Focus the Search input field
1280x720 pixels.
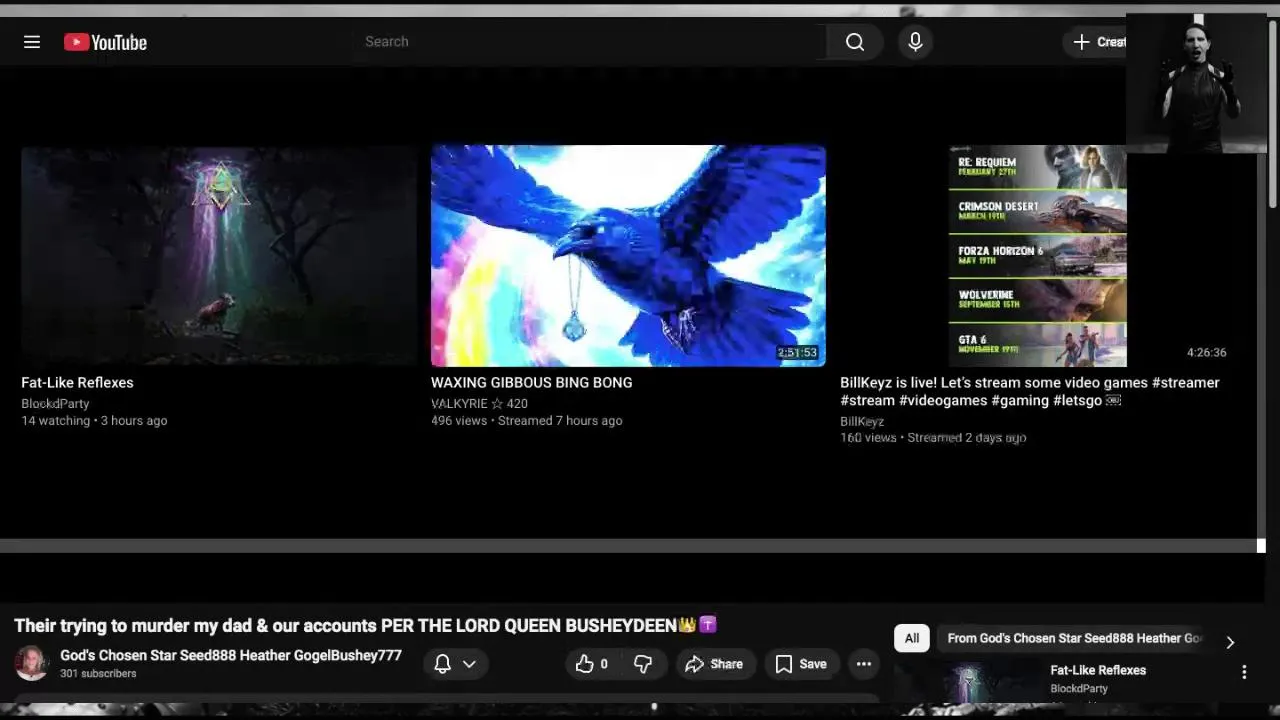click(x=590, y=42)
